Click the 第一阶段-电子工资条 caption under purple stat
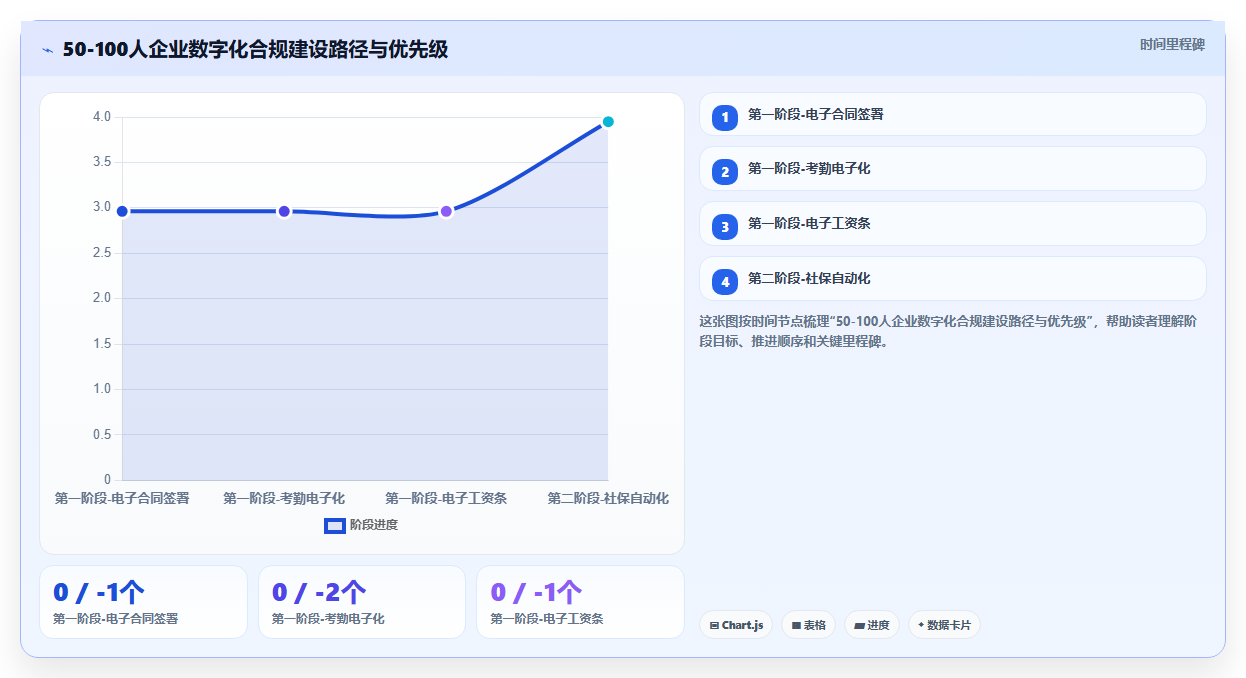1246x678 pixels. pyautogui.click(x=547, y=619)
